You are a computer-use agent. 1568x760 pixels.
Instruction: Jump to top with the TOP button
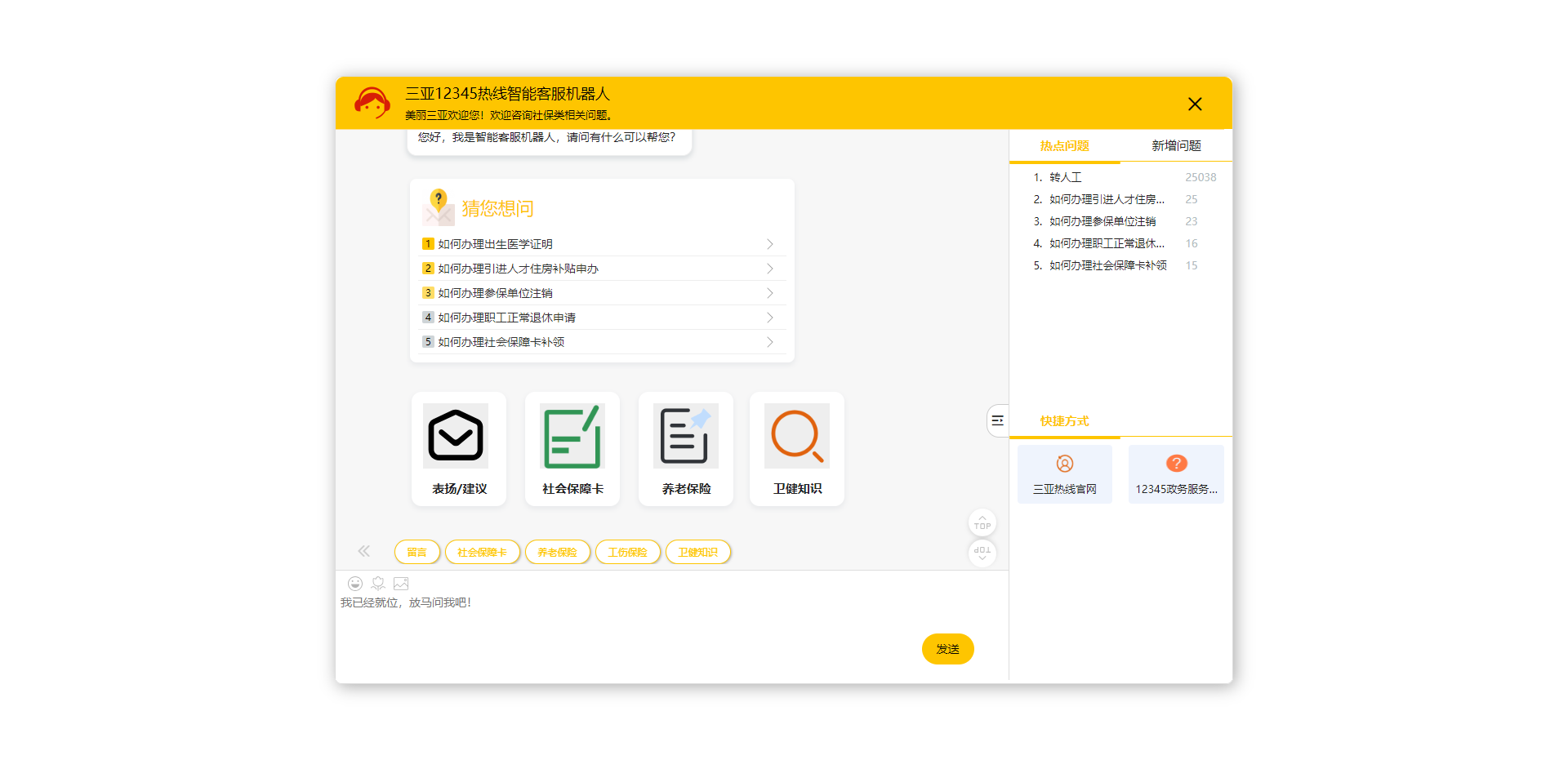(982, 522)
